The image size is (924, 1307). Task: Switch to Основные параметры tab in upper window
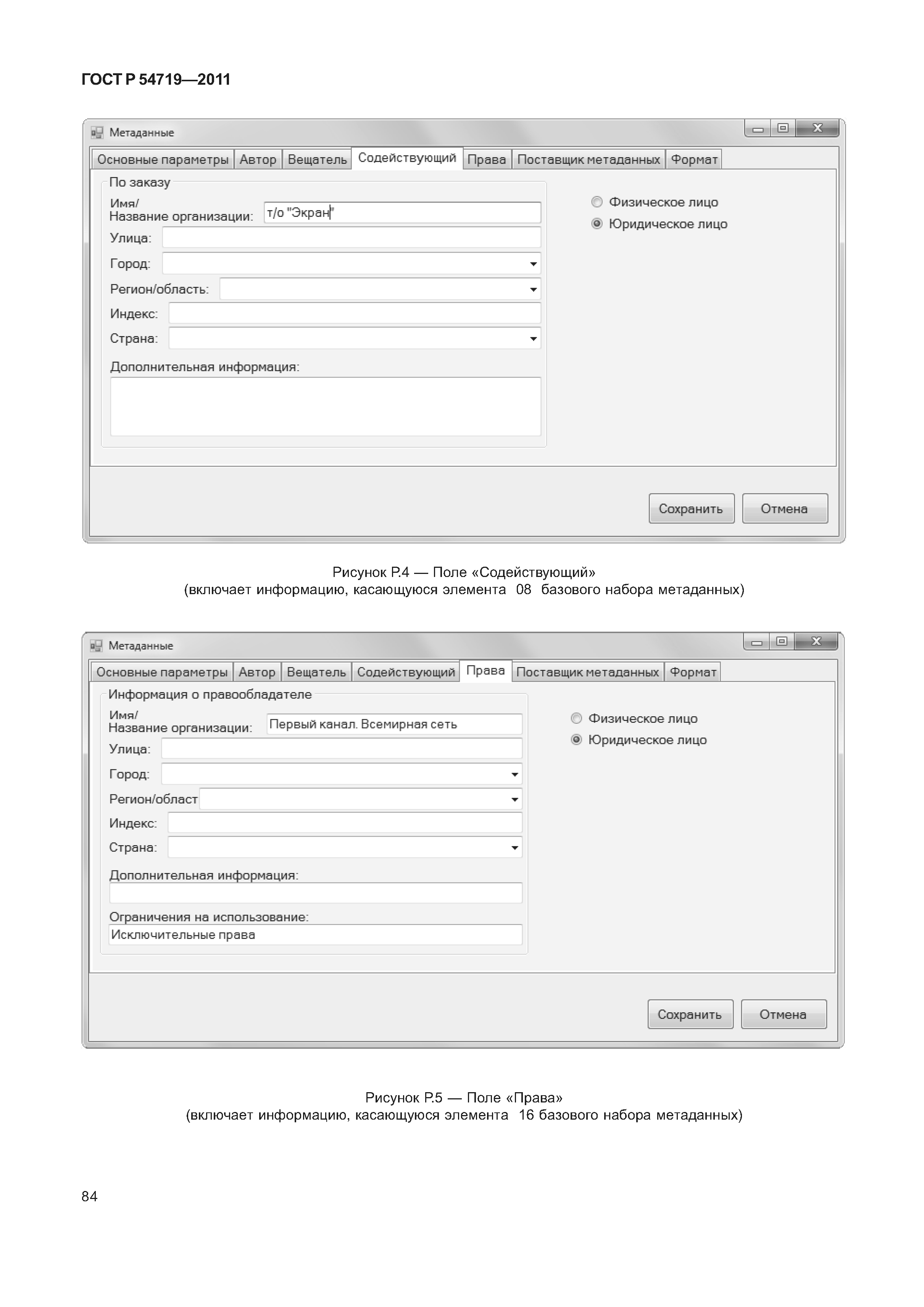[163, 160]
